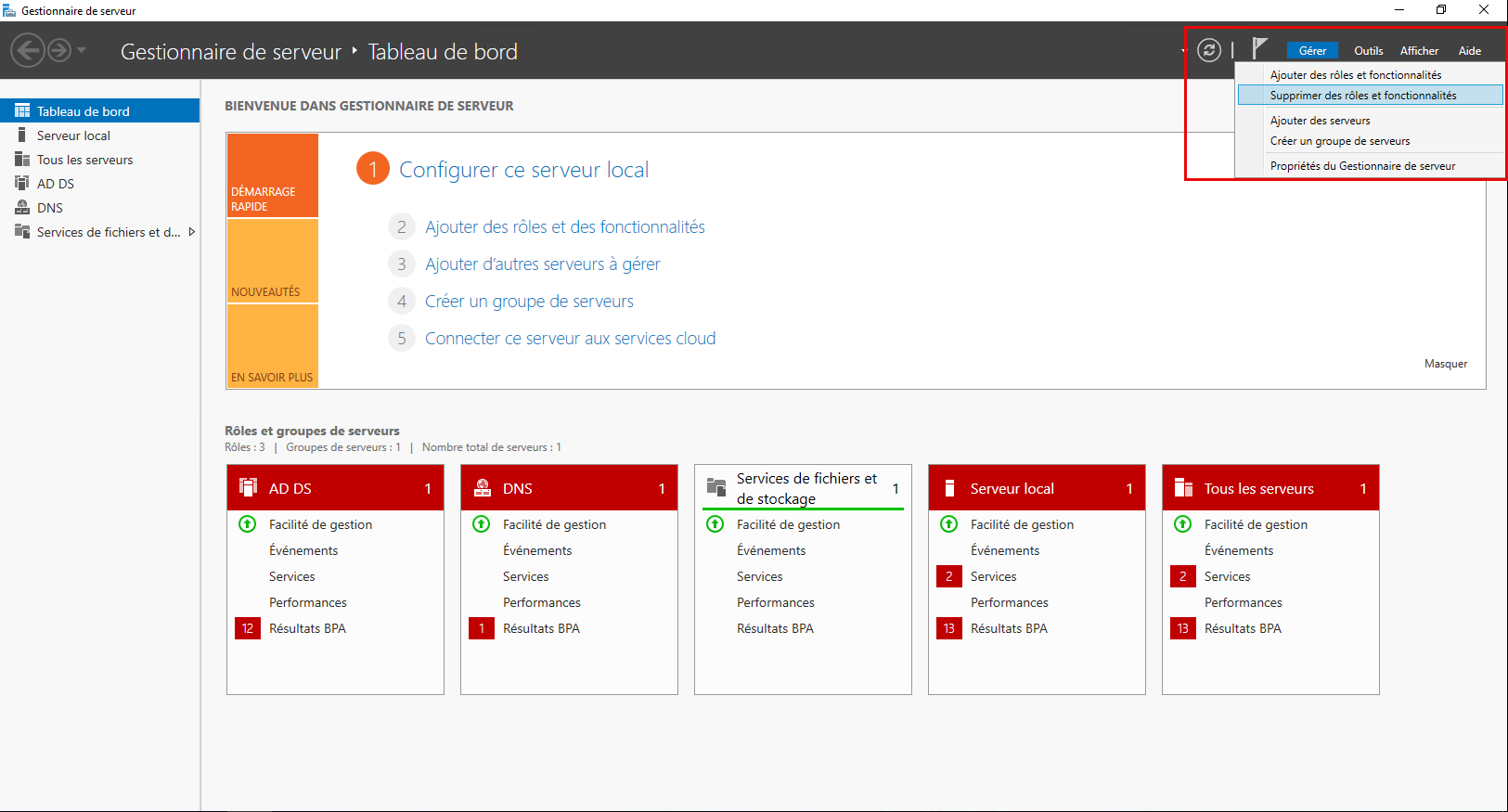Click Facilité de gestion in Serveur local tile
The image size is (1508, 812).
(x=1022, y=524)
